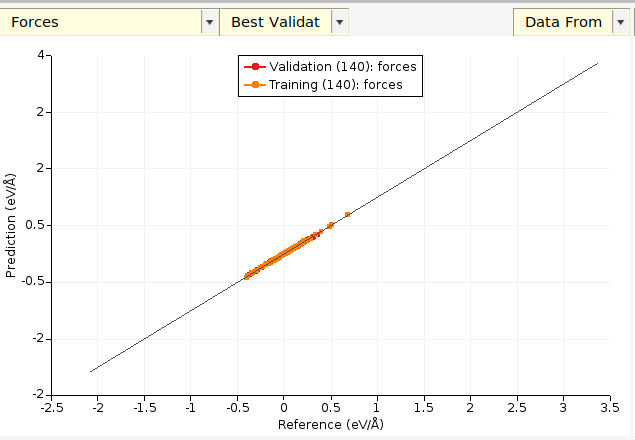Click the upper-right end of the diagonal line
Screen dimensions: 635x440
pyautogui.click(x=597, y=63)
